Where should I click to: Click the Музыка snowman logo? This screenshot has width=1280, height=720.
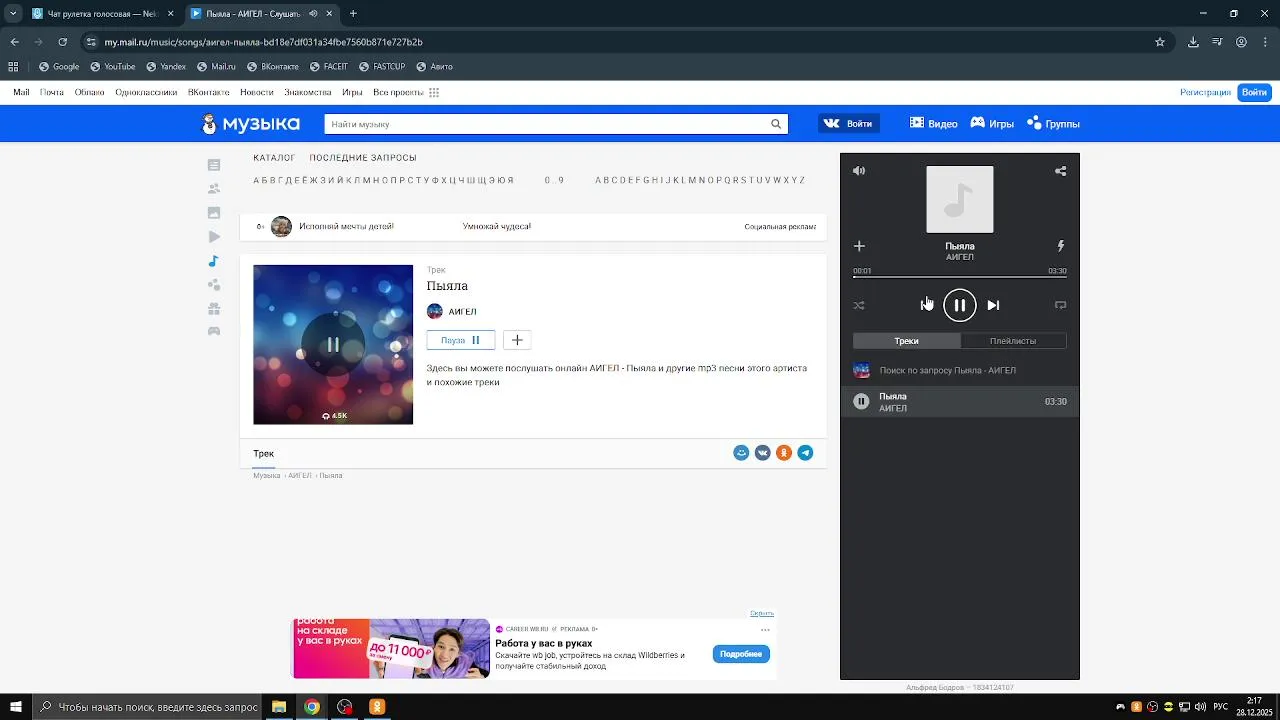[x=250, y=124]
